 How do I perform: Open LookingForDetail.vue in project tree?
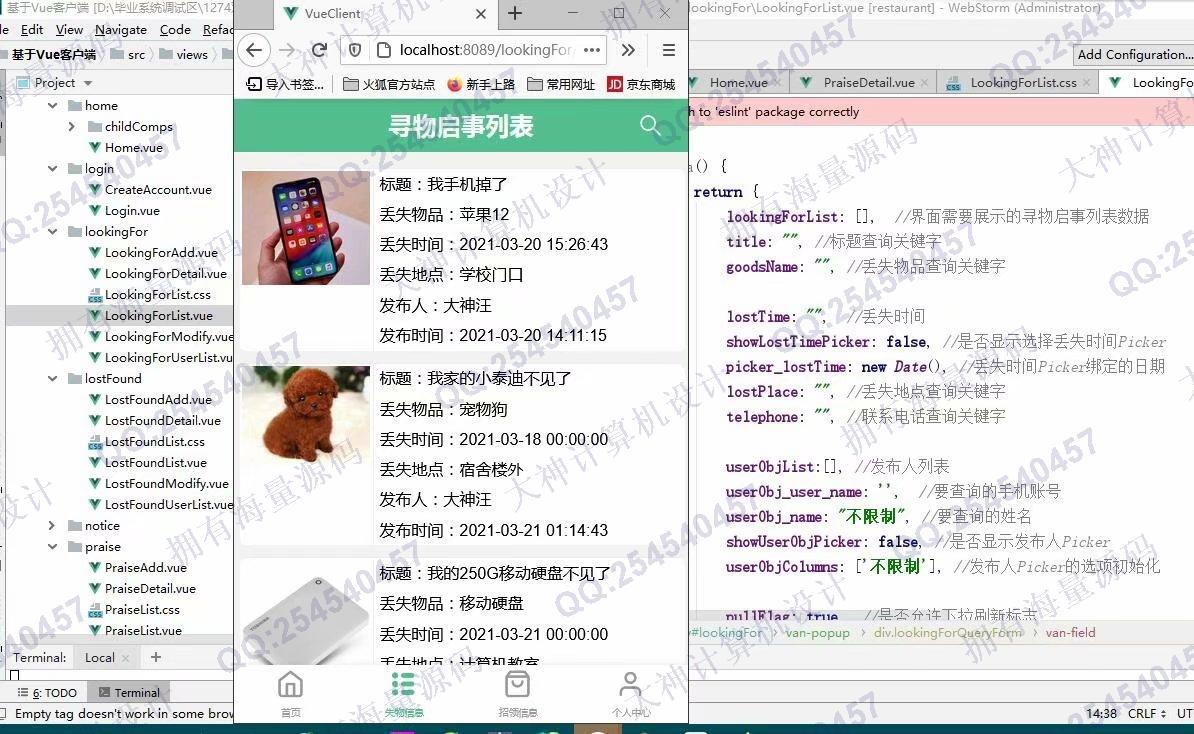158,273
